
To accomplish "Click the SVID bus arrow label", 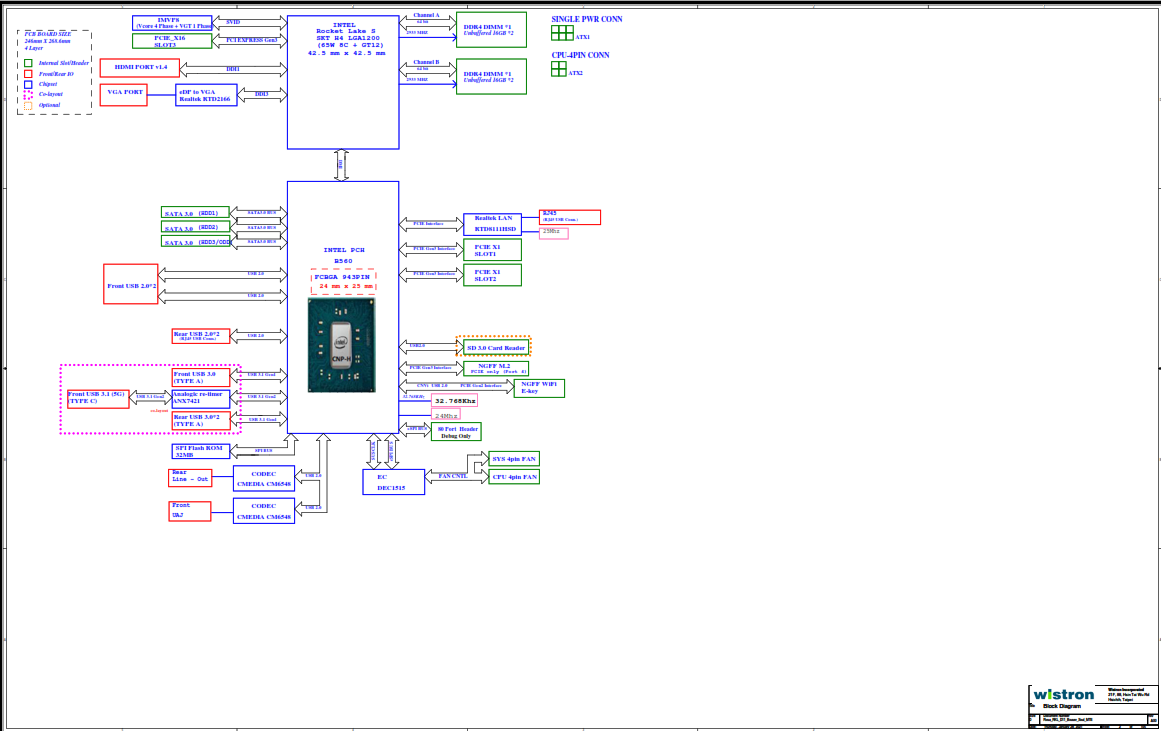I will [232, 22].
